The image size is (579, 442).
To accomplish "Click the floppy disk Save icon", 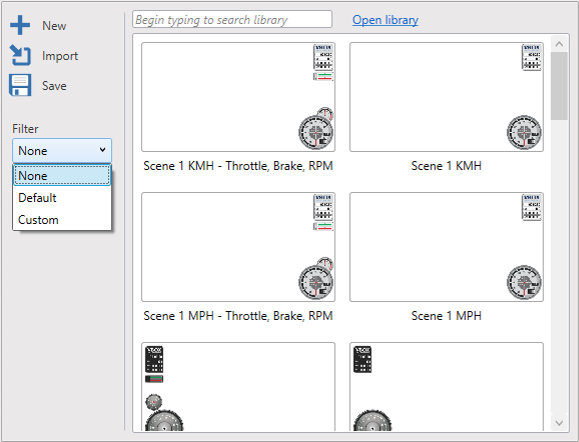I will pyautogui.click(x=20, y=85).
